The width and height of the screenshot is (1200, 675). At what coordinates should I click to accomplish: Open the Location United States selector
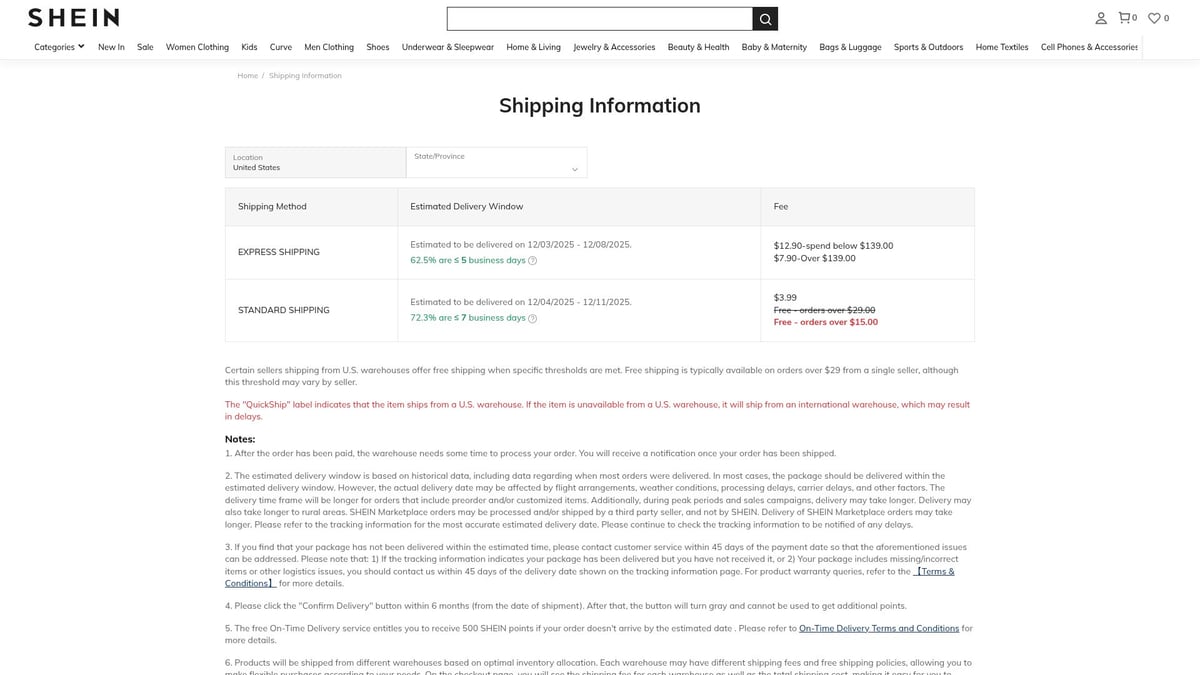pos(314,163)
